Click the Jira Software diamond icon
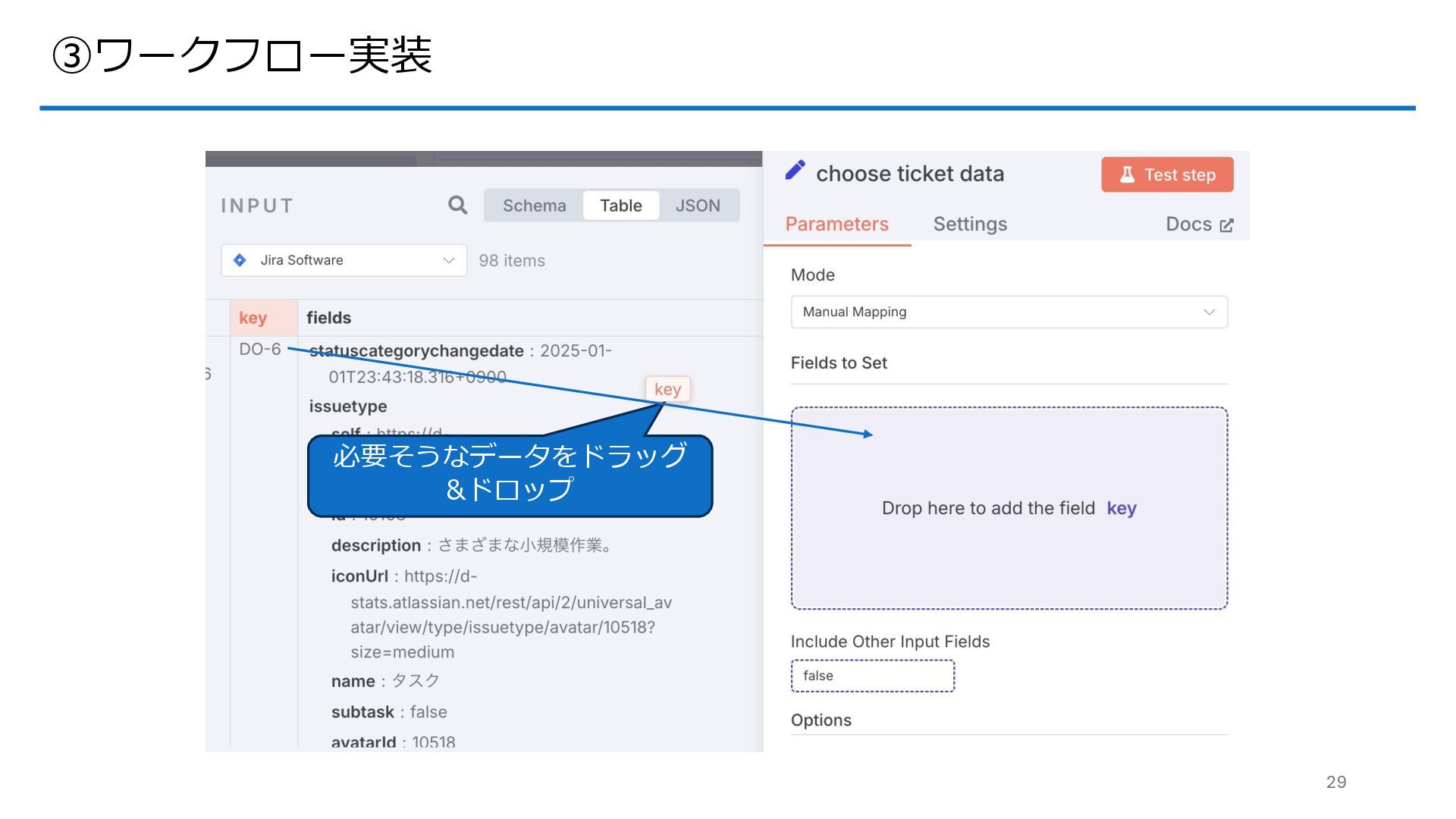This screenshot has width=1456, height=819. 240,260
